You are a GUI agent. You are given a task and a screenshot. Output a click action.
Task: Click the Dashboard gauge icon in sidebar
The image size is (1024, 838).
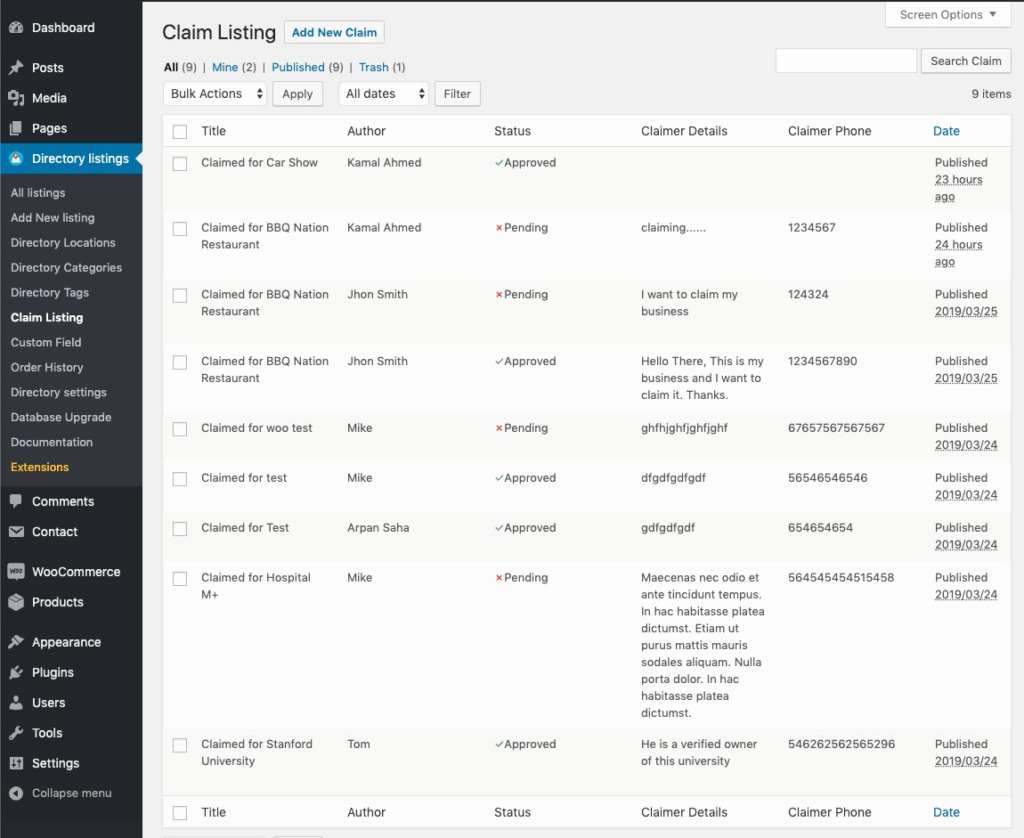pyautogui.click(x=16, y=28)
